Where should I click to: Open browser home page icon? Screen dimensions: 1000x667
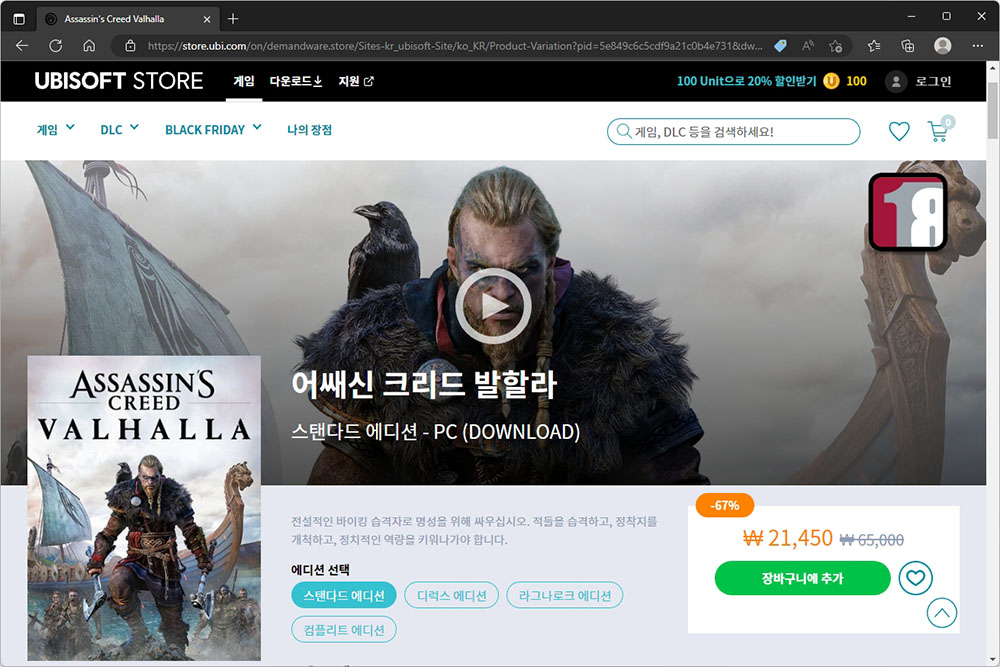point(89,46)
